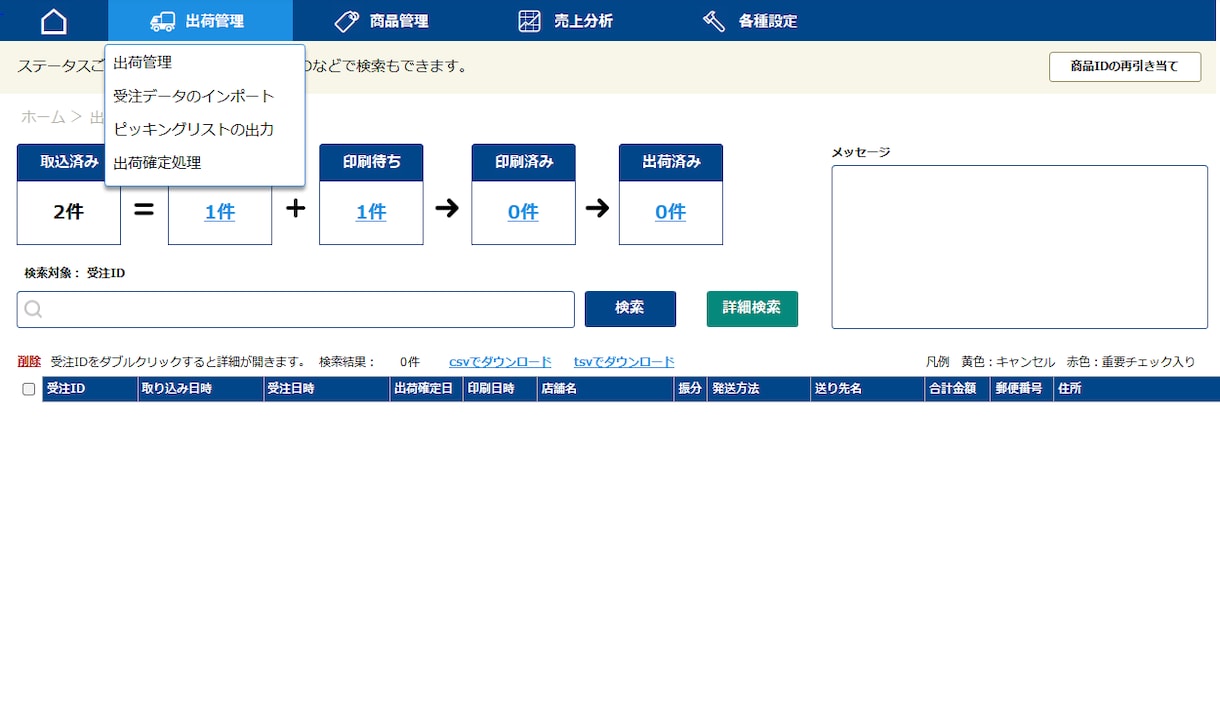The height and width of the screenshot is (705, 1220).
Task: Download results via tsvでダウンロード
Action: coord(624,362)
